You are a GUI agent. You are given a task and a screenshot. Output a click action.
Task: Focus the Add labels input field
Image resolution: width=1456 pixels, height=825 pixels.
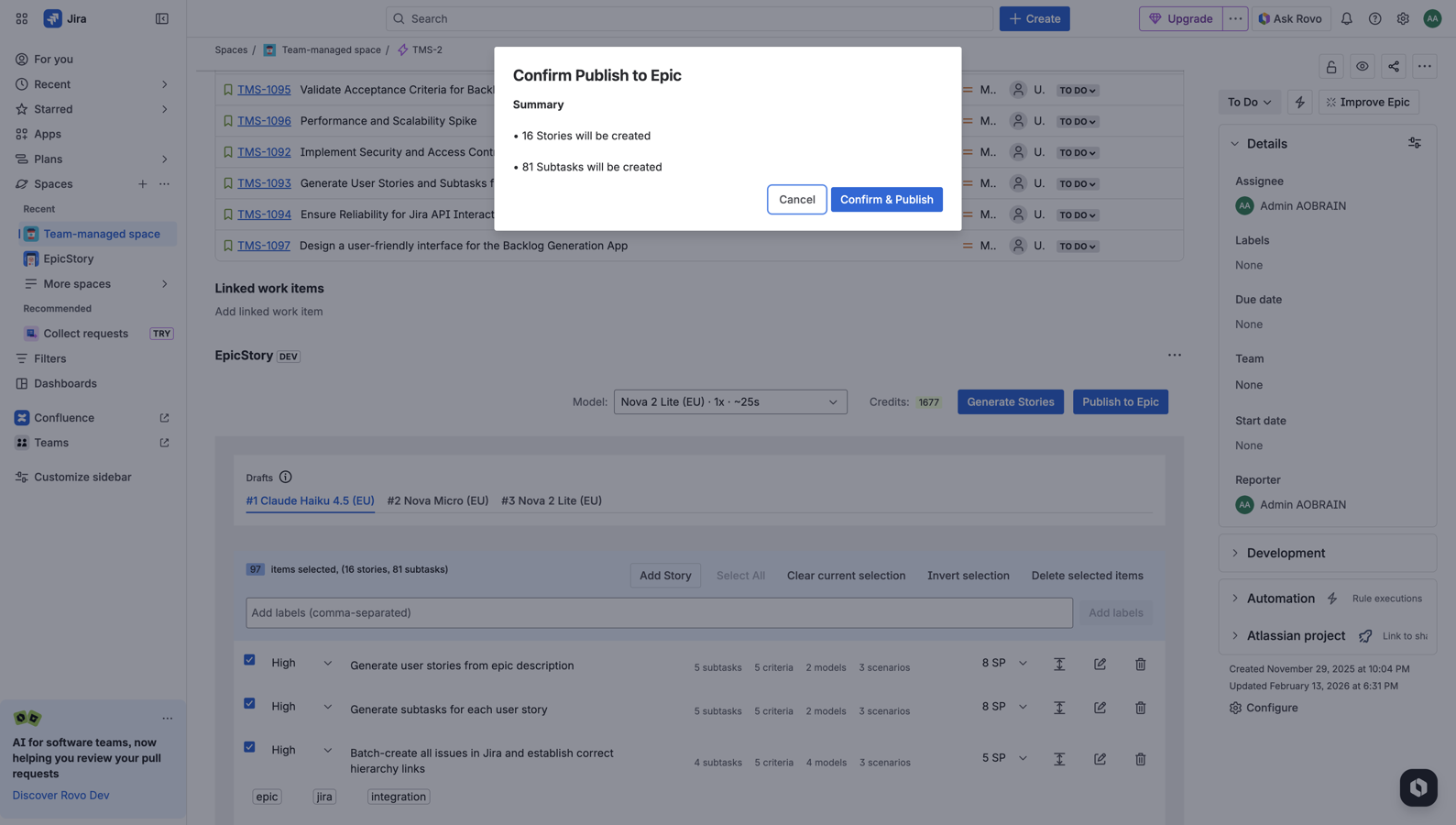(659, 612)
